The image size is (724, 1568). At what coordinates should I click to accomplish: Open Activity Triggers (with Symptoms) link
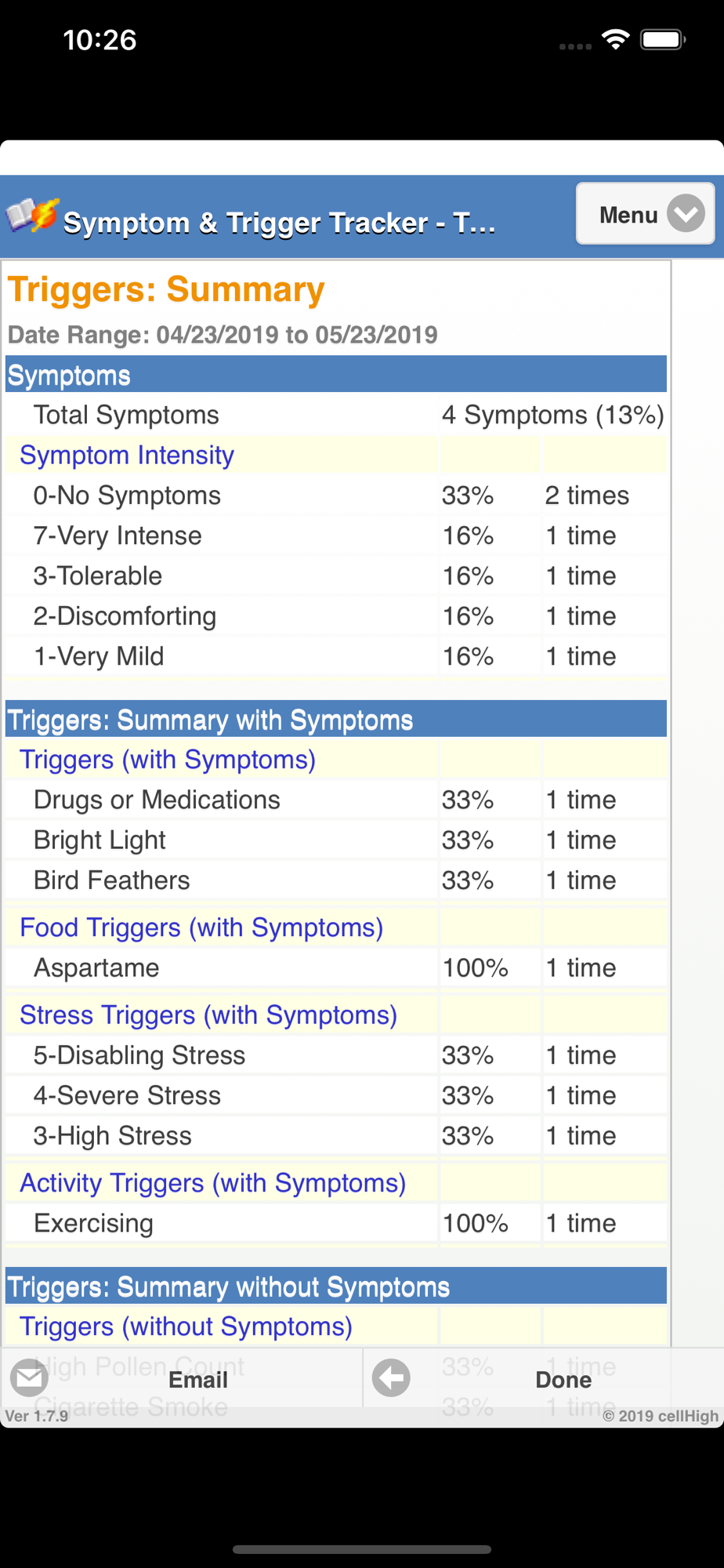click(x=212, y=1182)
